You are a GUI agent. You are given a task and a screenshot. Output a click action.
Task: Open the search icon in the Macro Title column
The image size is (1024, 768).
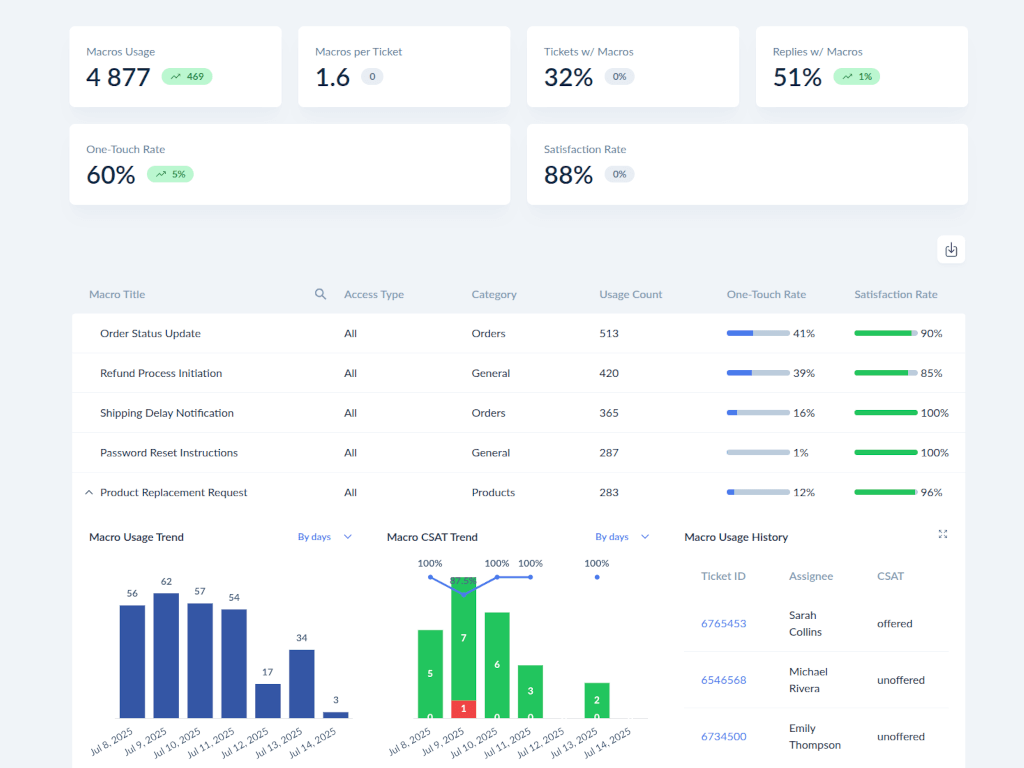320,294
